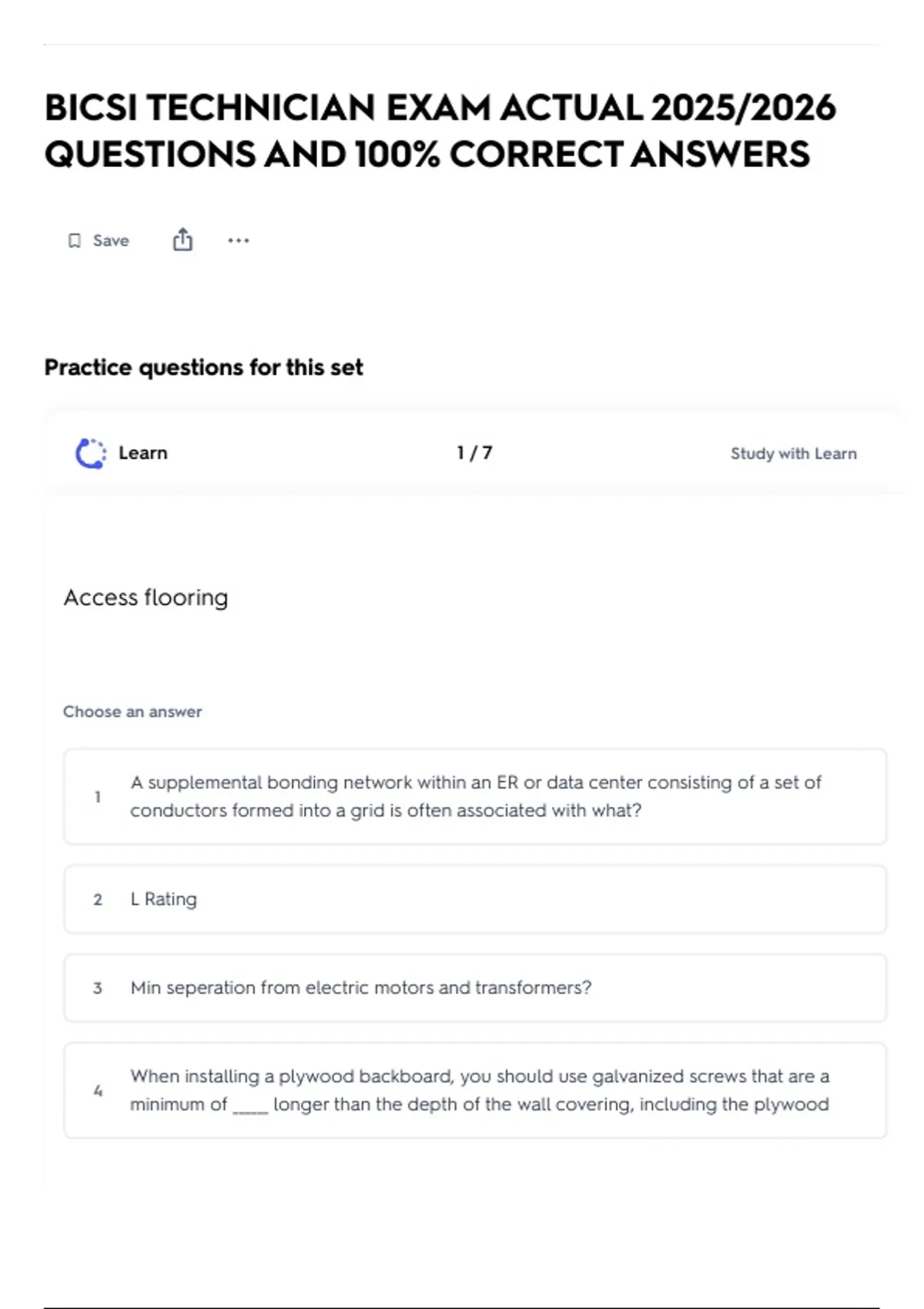Click the number 3 answer badge

pyautogui.click(x=98, y=988)
